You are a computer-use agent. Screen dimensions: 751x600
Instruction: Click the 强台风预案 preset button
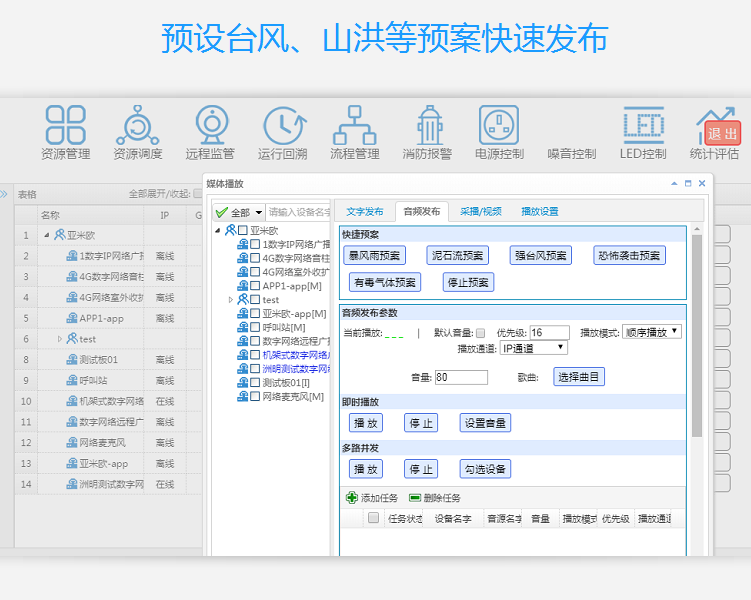[540, 256]
